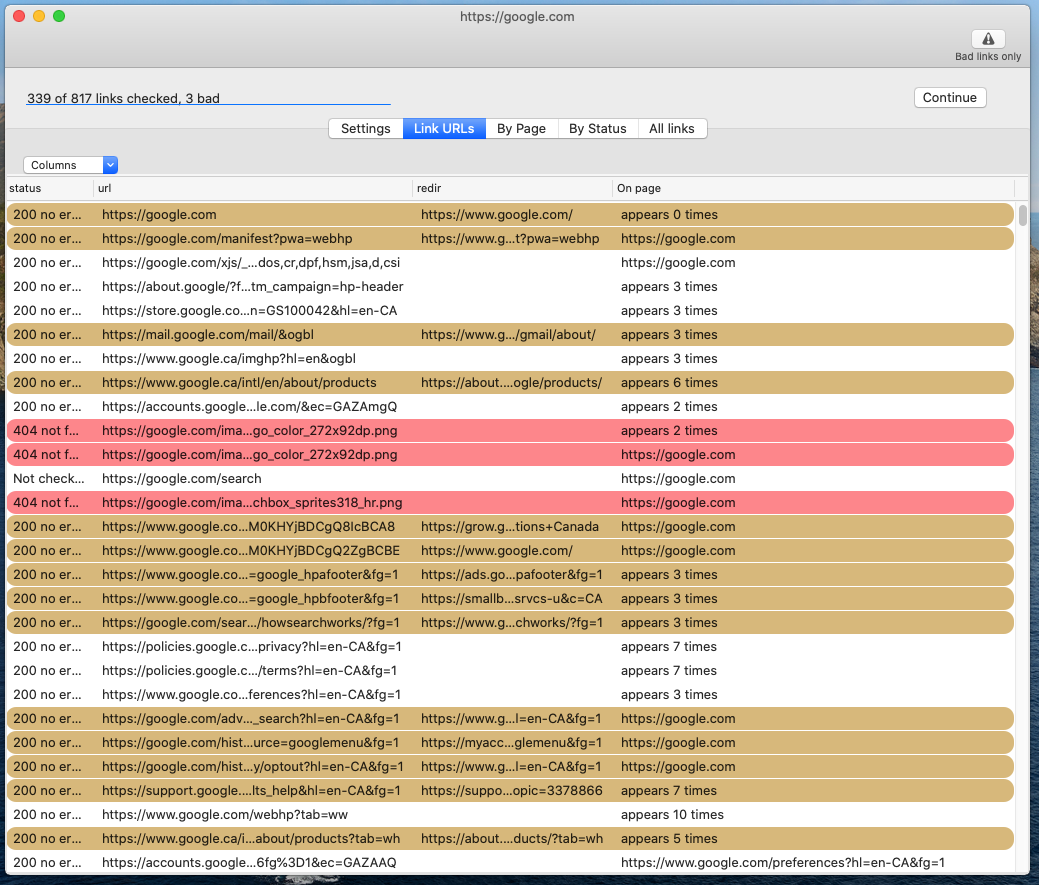Select the mail.google.com/mail url row

pyautogui.click(x=510, y=335)
